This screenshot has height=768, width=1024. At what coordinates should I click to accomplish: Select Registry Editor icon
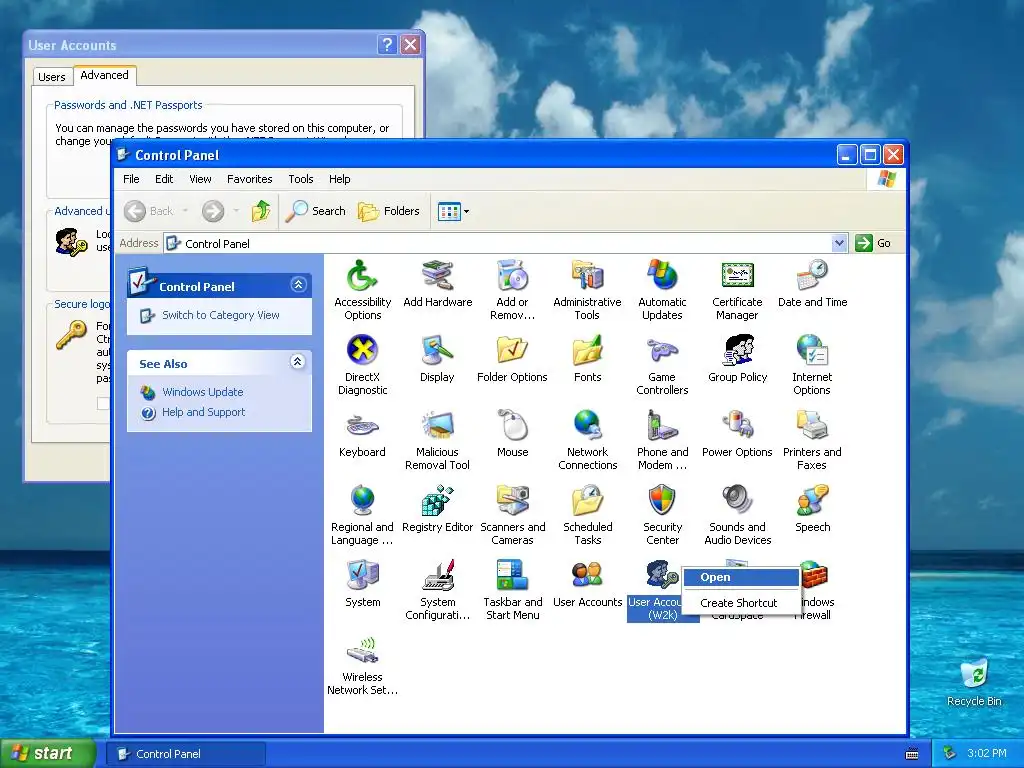tap(438, 509)
